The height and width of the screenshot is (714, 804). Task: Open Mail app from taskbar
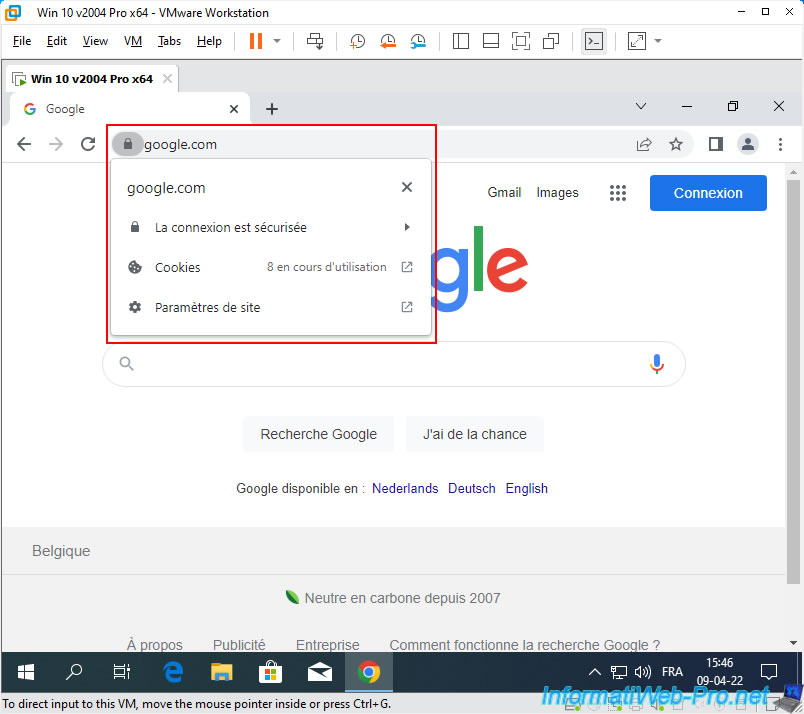[319, 672]
